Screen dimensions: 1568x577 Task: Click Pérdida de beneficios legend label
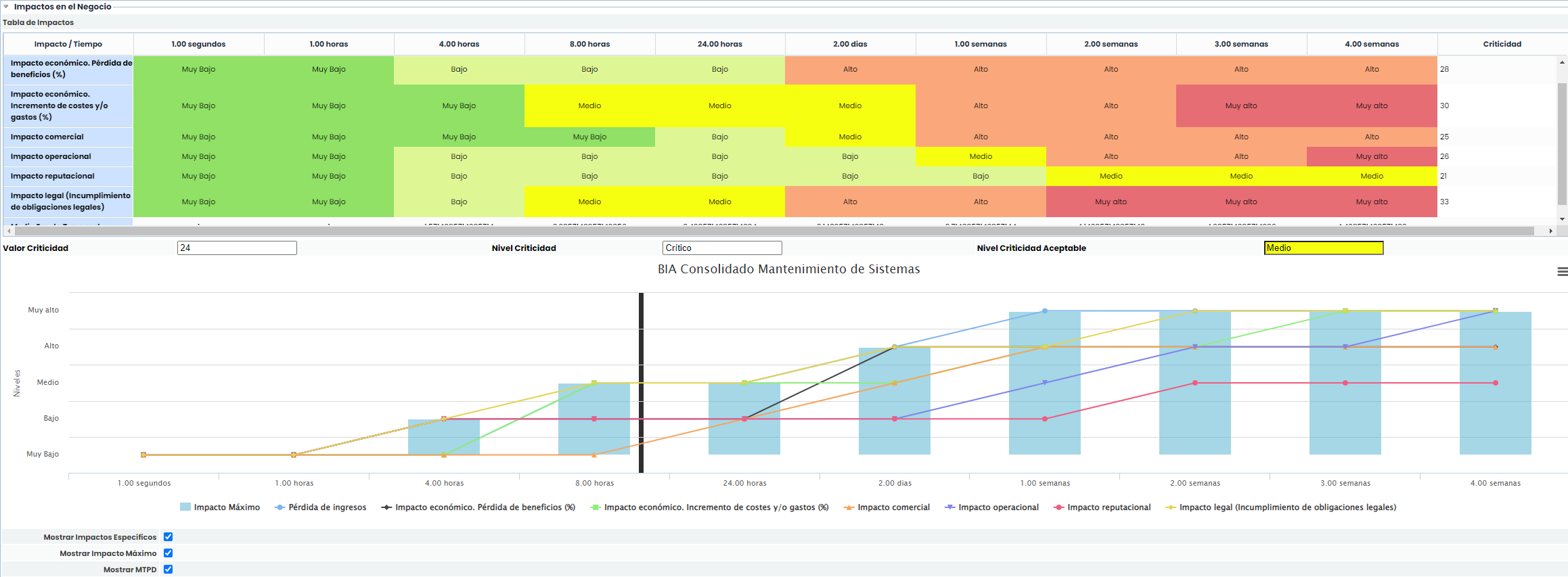point(485,507)
